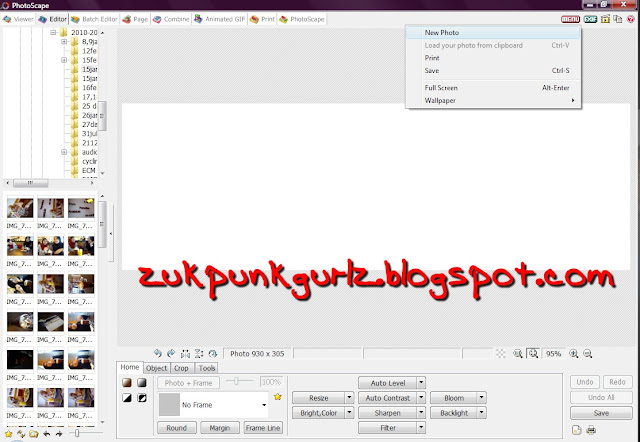Apply the sepia tone icon in Home tab
640x442 pixels.
pos(127,382)
